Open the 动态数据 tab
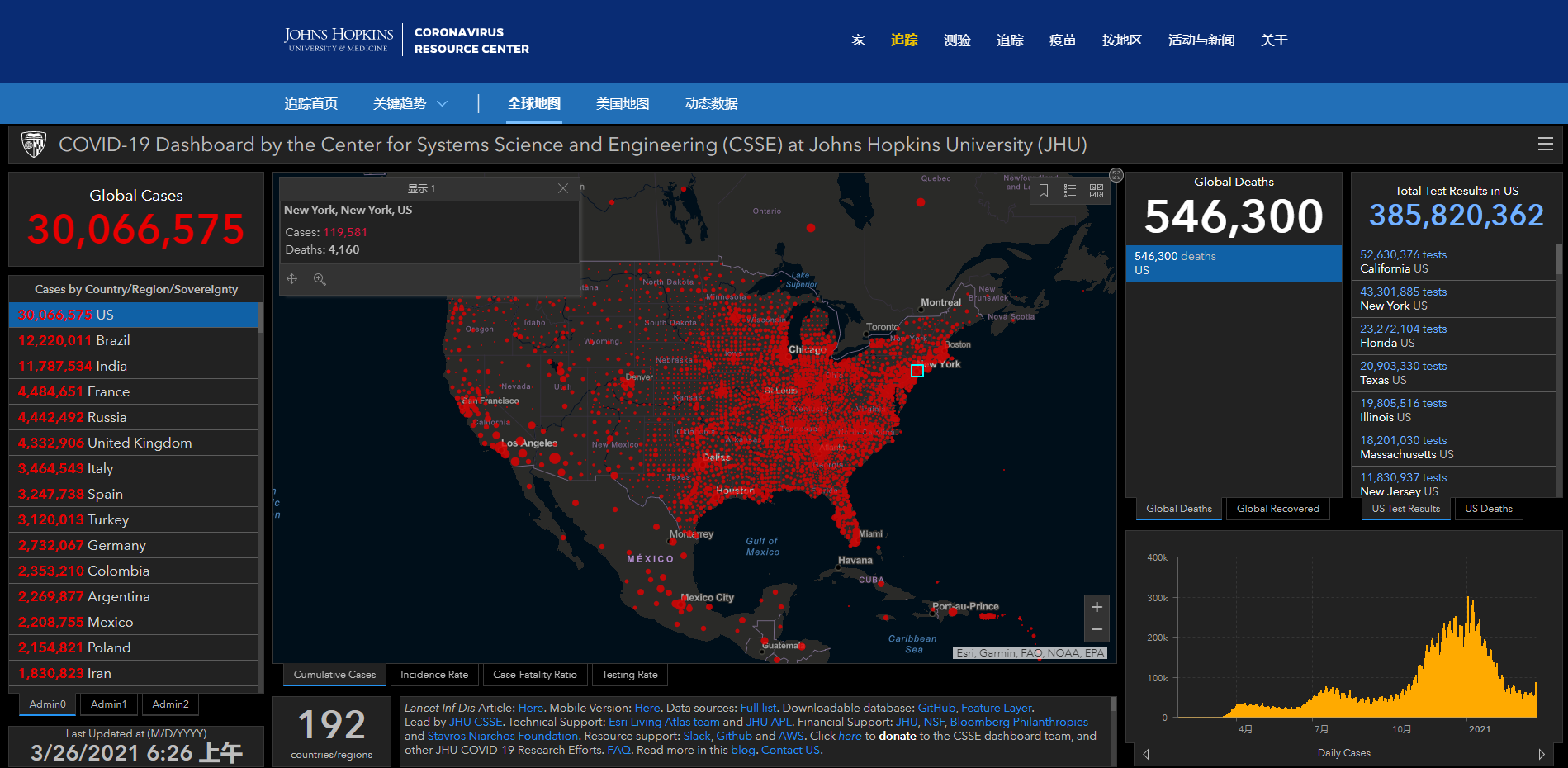 coord(711,104)
